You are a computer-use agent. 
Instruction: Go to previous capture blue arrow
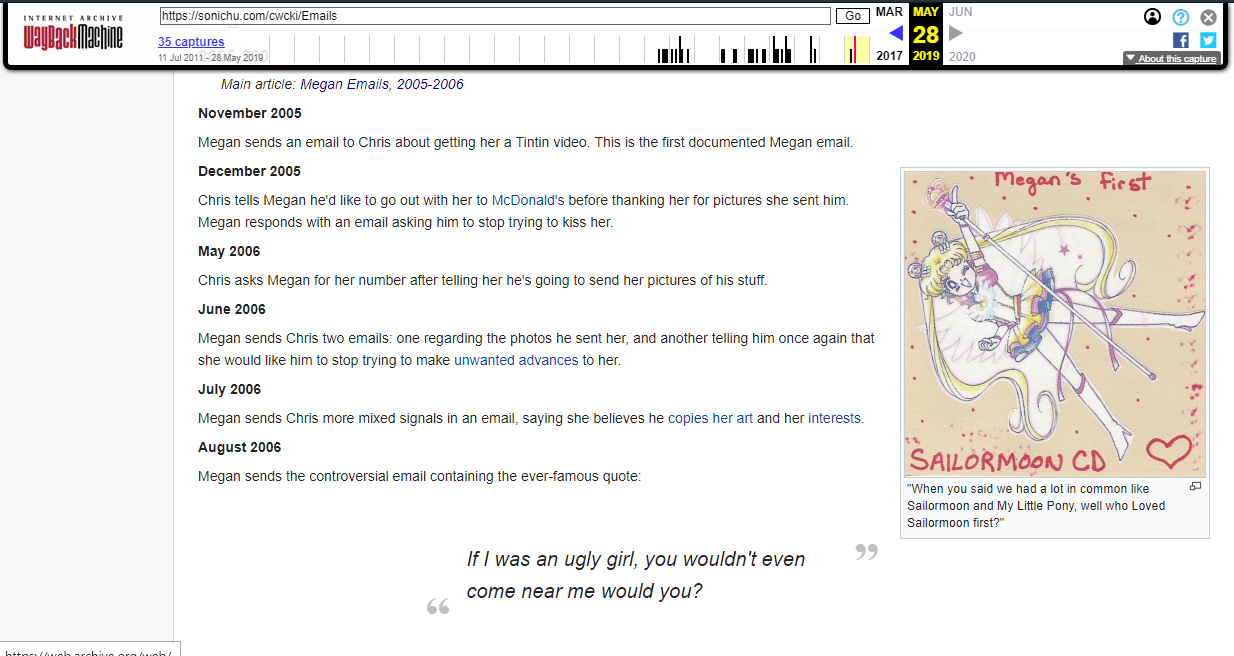[896, 33]
